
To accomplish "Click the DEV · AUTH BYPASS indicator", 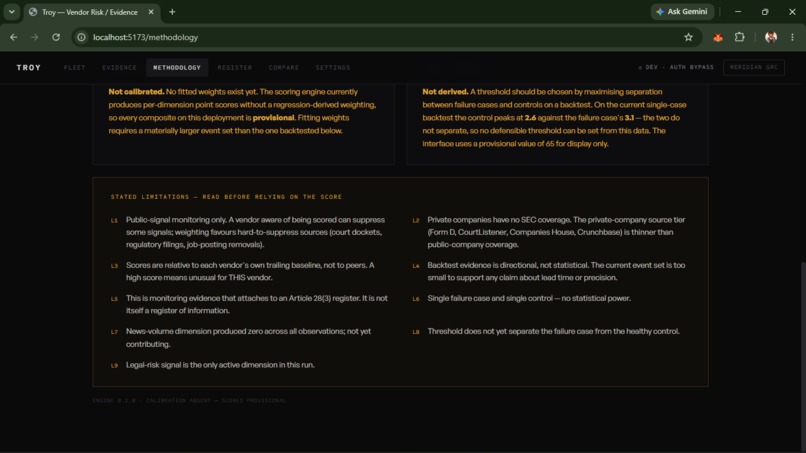I will click(675, 67).
